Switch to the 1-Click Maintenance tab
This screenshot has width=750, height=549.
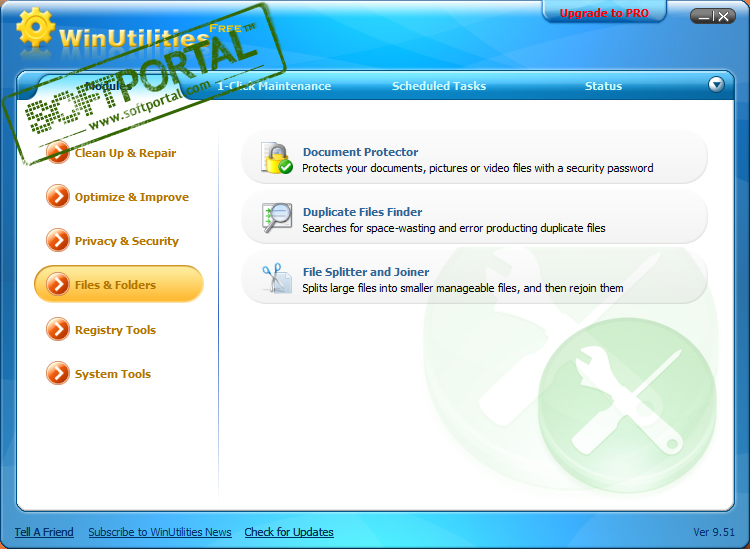(x=274, y=86)
